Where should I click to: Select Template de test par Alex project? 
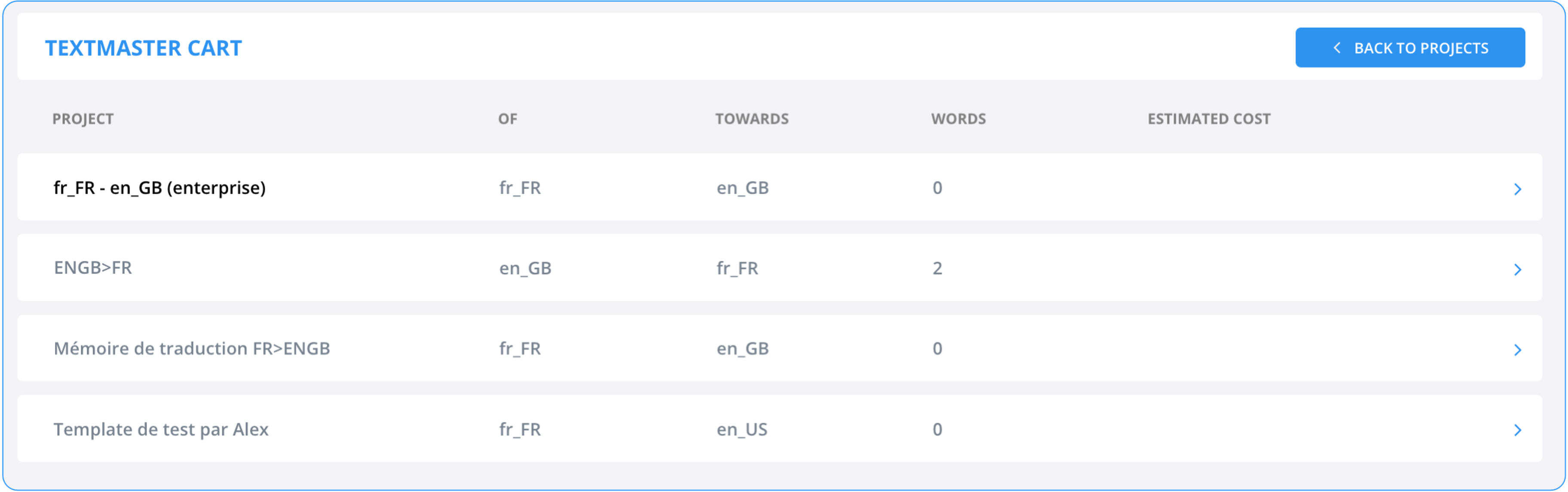click(161, 429)
